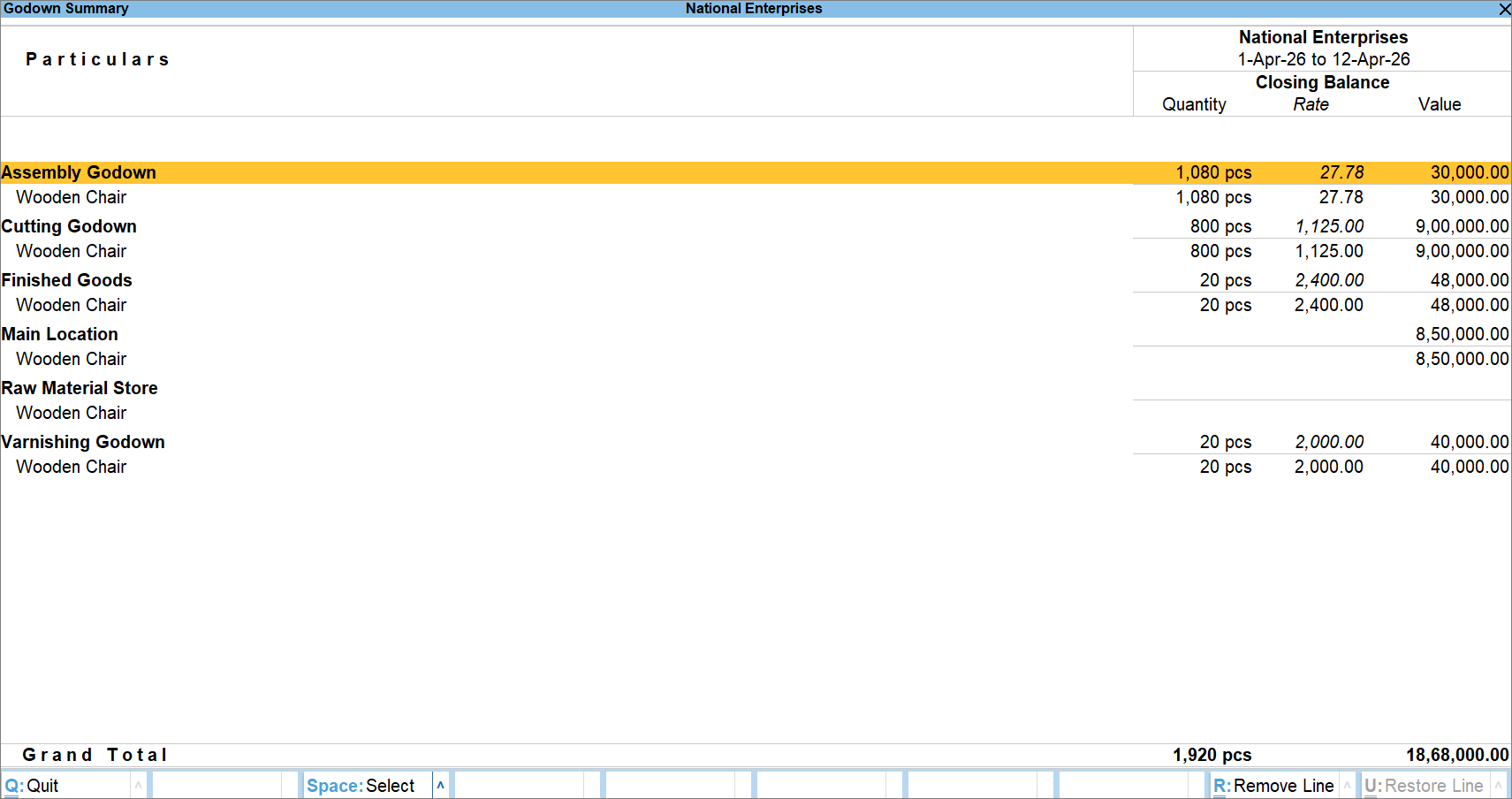Click Finished Goods value 48,000.00
The image size is (1512, 799).
1470,280
